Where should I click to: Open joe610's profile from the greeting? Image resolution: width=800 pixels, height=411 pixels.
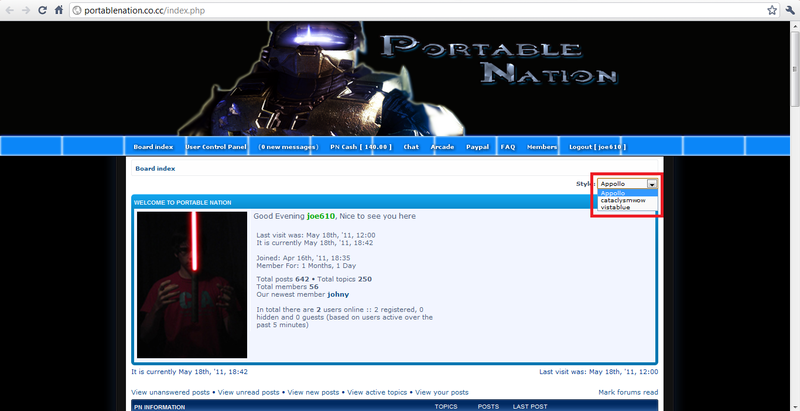321,216
